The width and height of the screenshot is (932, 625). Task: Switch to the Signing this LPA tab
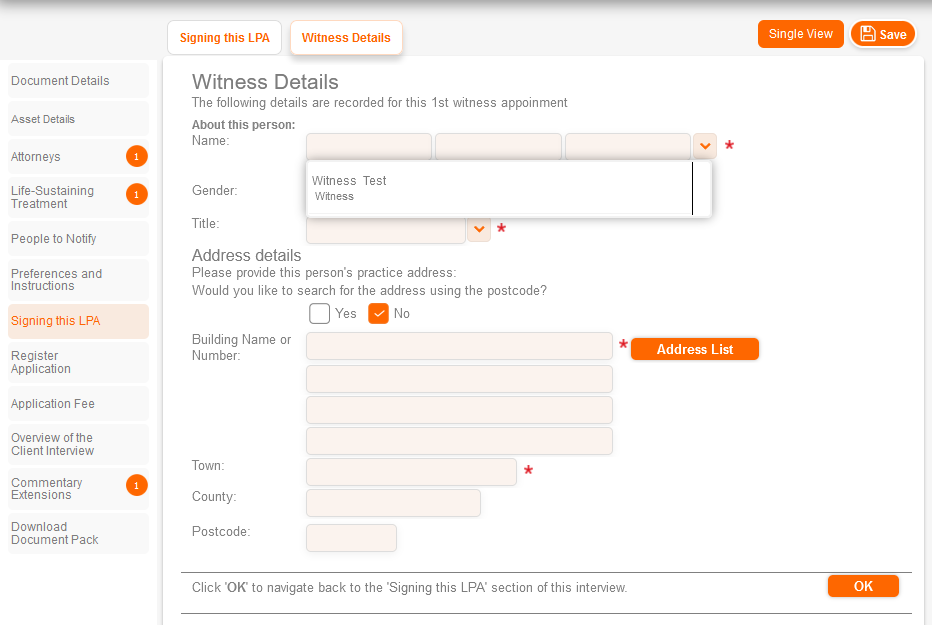coord(225,38)
